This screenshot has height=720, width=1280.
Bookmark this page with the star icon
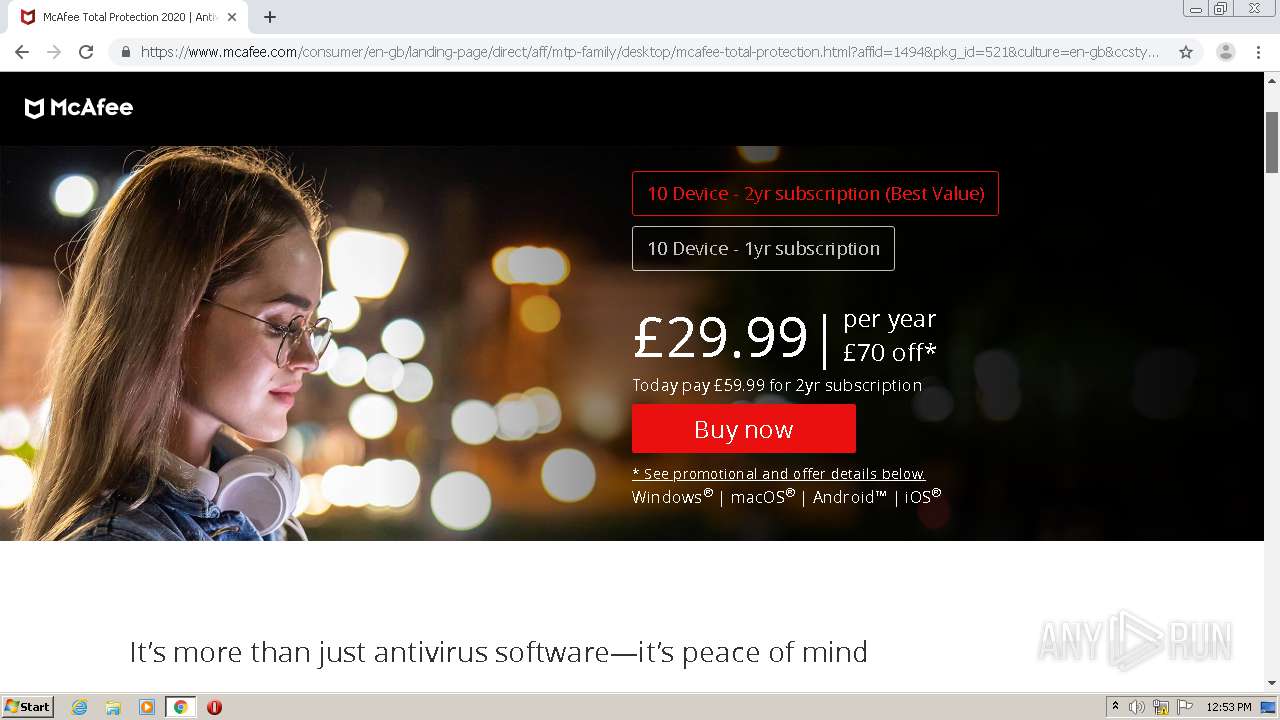[1186, 52]
